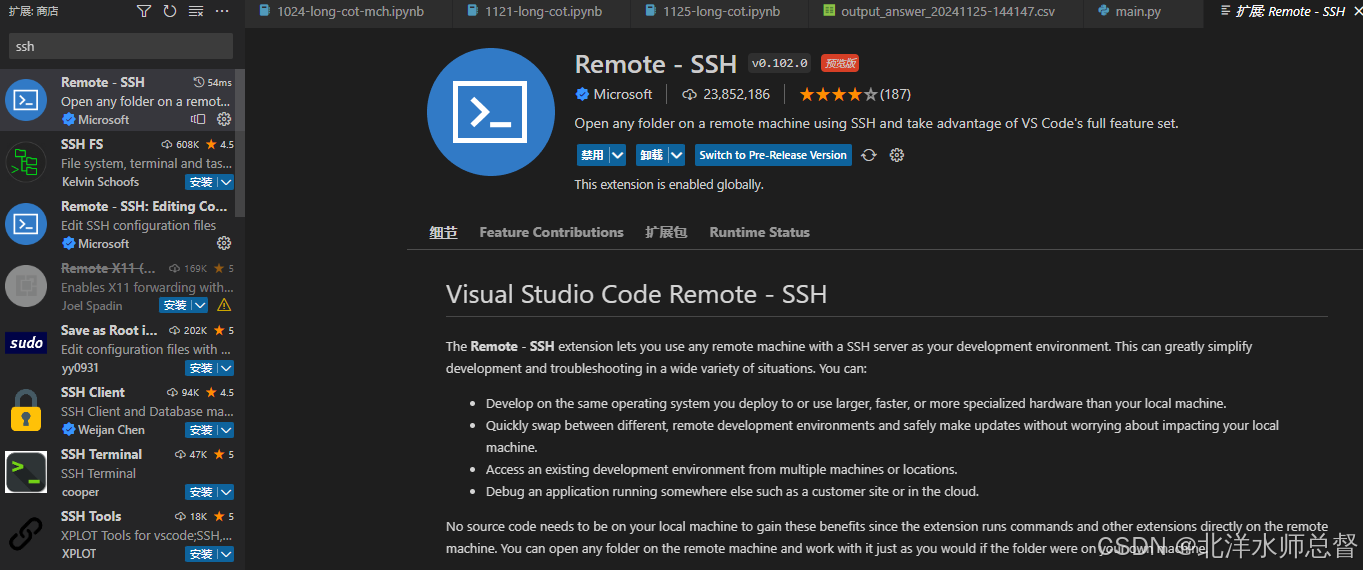
Task: Click the extensions list scrollbar
Action: (240, 143)
